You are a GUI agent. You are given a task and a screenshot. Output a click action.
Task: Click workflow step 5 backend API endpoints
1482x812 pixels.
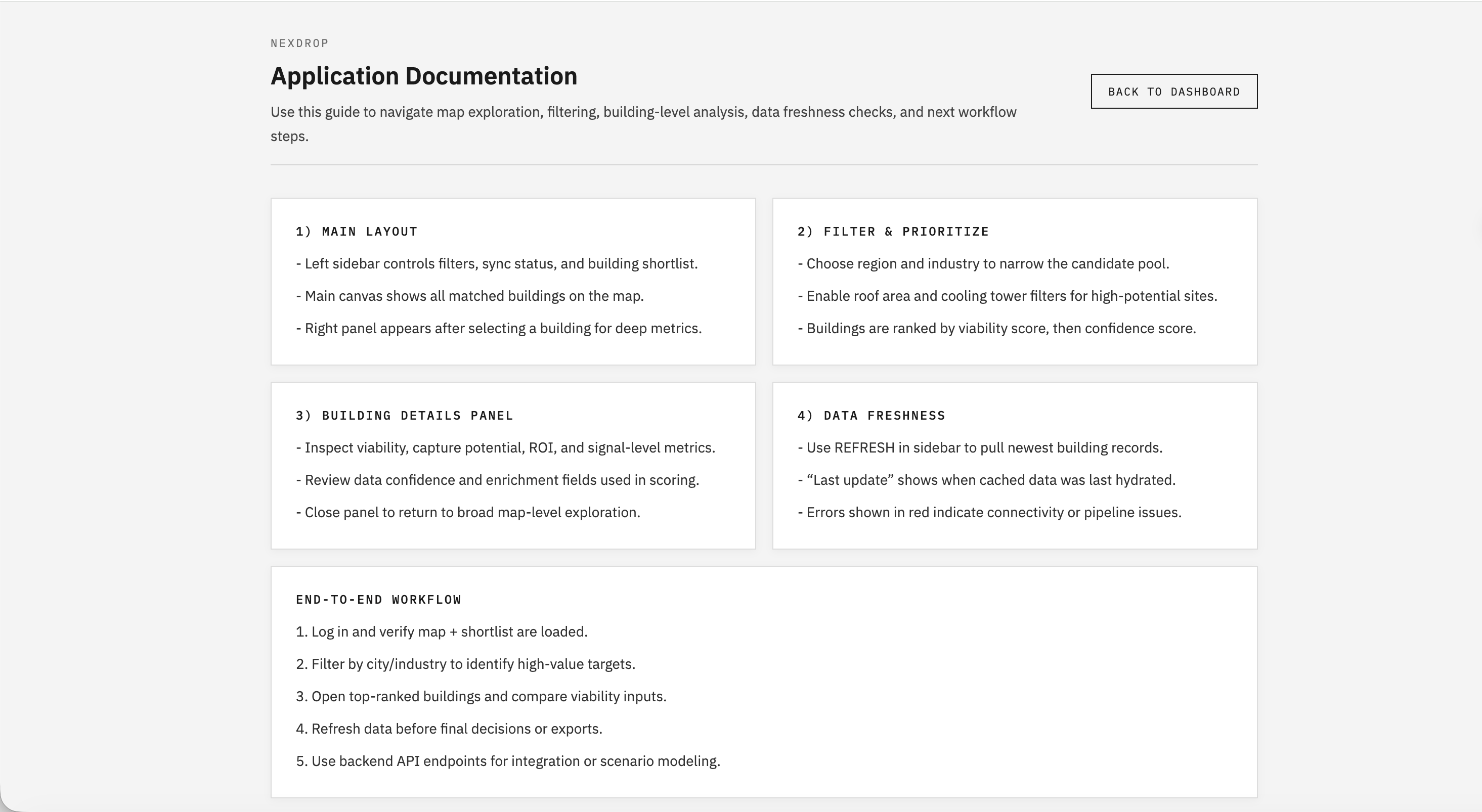tap(507, 761)
